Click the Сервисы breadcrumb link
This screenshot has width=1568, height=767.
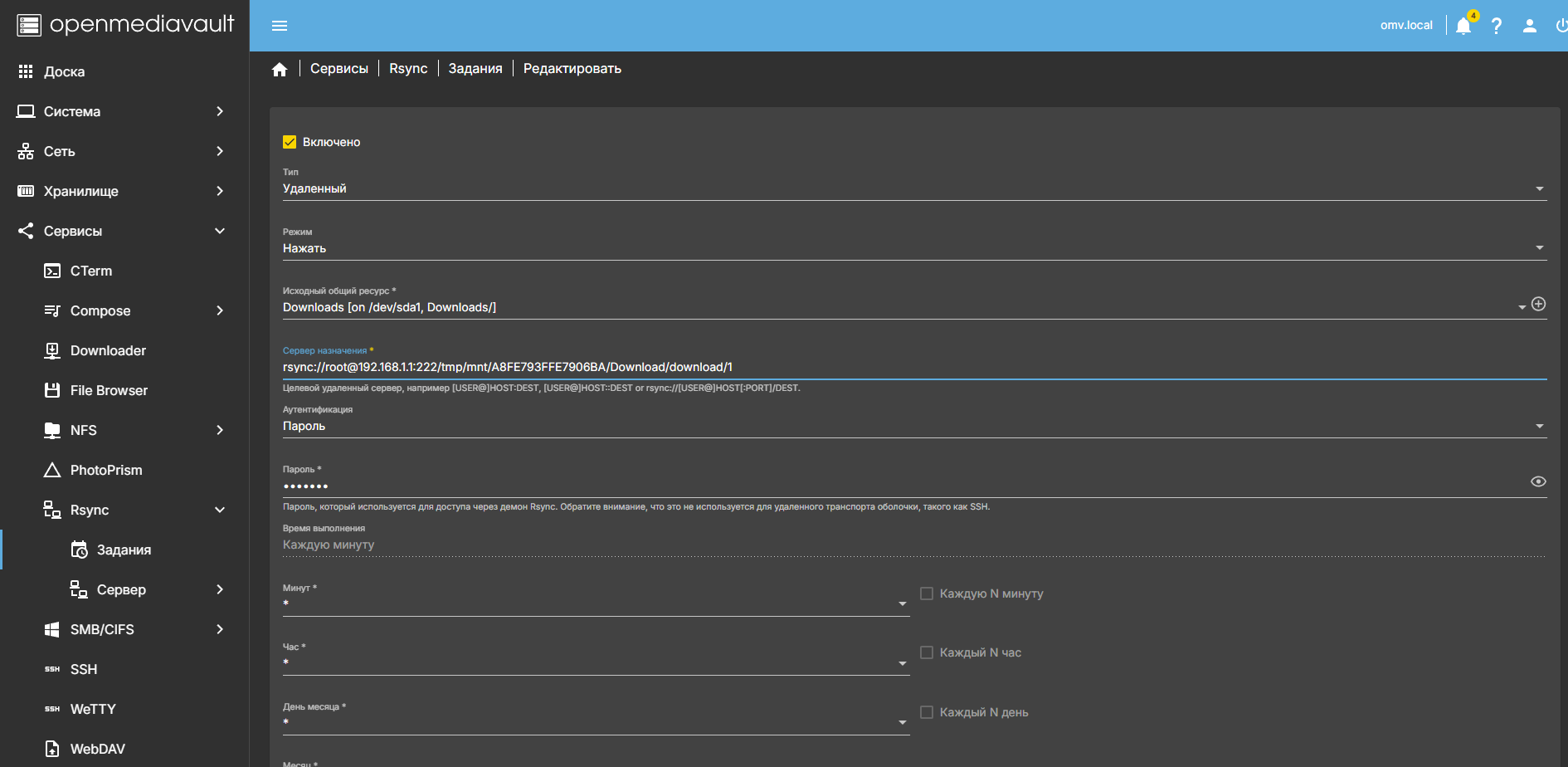(x=339, y=69)
